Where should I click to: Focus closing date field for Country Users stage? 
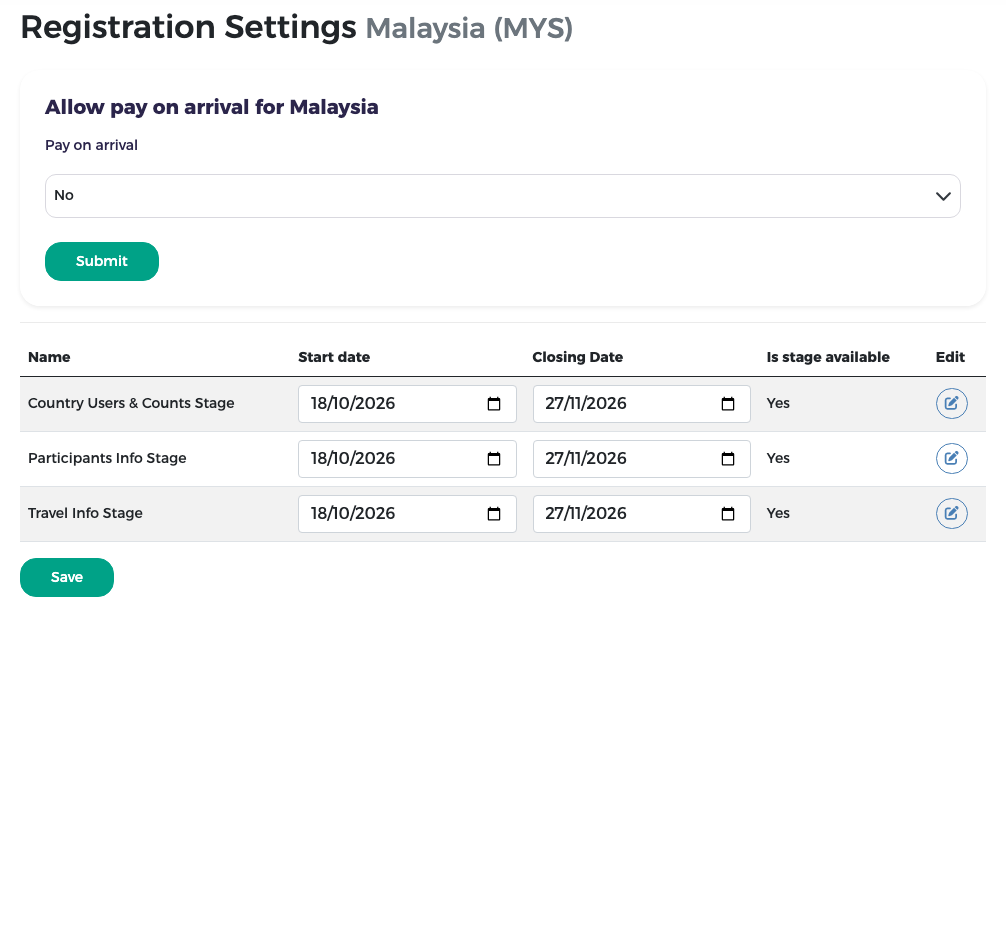click(x=642, y=404)
